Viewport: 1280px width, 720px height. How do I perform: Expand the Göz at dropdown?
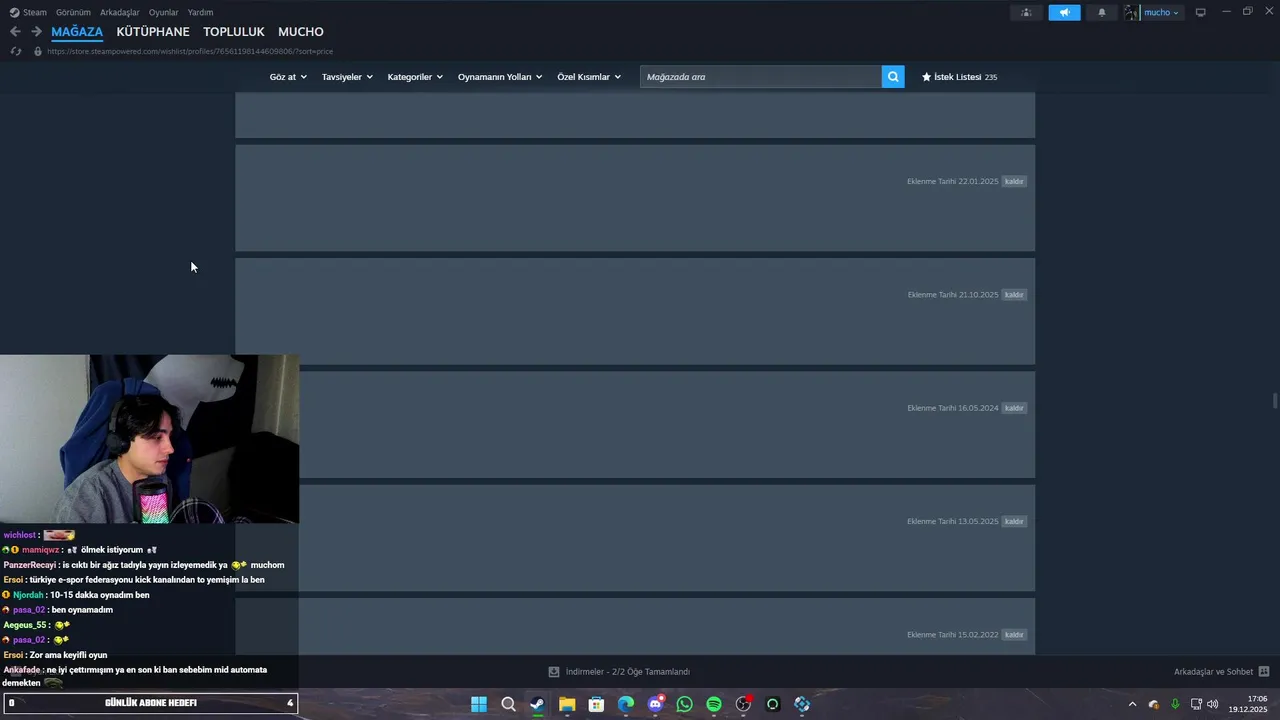[x=288, y=77]
